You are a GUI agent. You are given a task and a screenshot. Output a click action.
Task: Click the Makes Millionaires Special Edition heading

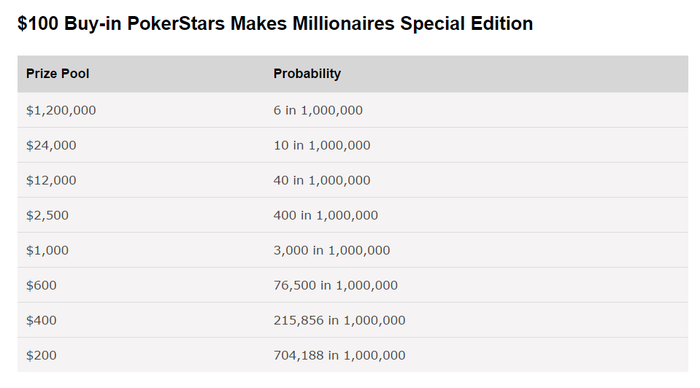pos(382,23)
